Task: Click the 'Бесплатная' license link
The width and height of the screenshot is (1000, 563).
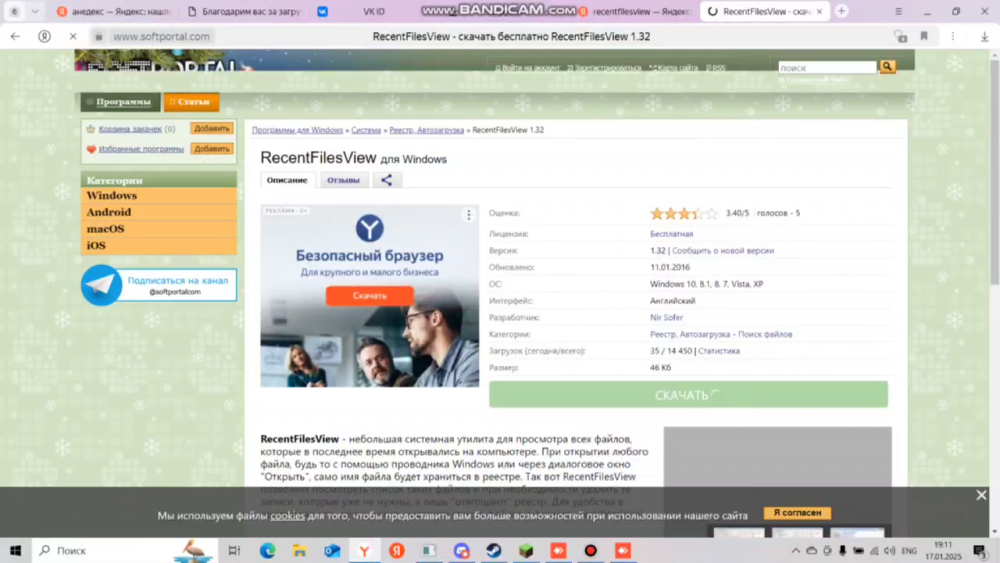Action: [672, 234]
